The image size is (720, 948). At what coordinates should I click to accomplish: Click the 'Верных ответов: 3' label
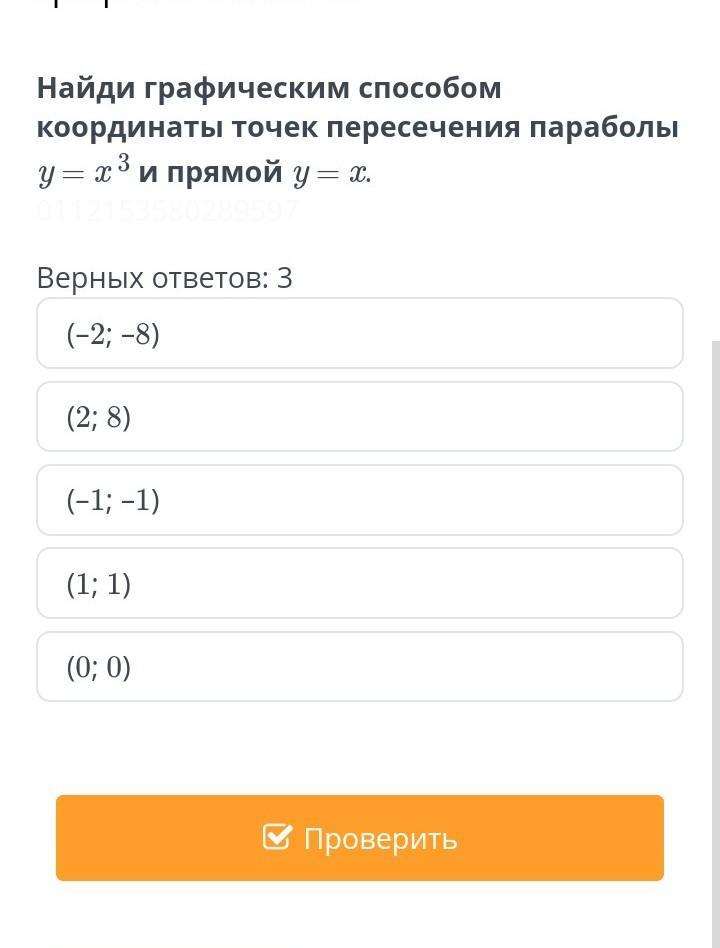[164, 279]
